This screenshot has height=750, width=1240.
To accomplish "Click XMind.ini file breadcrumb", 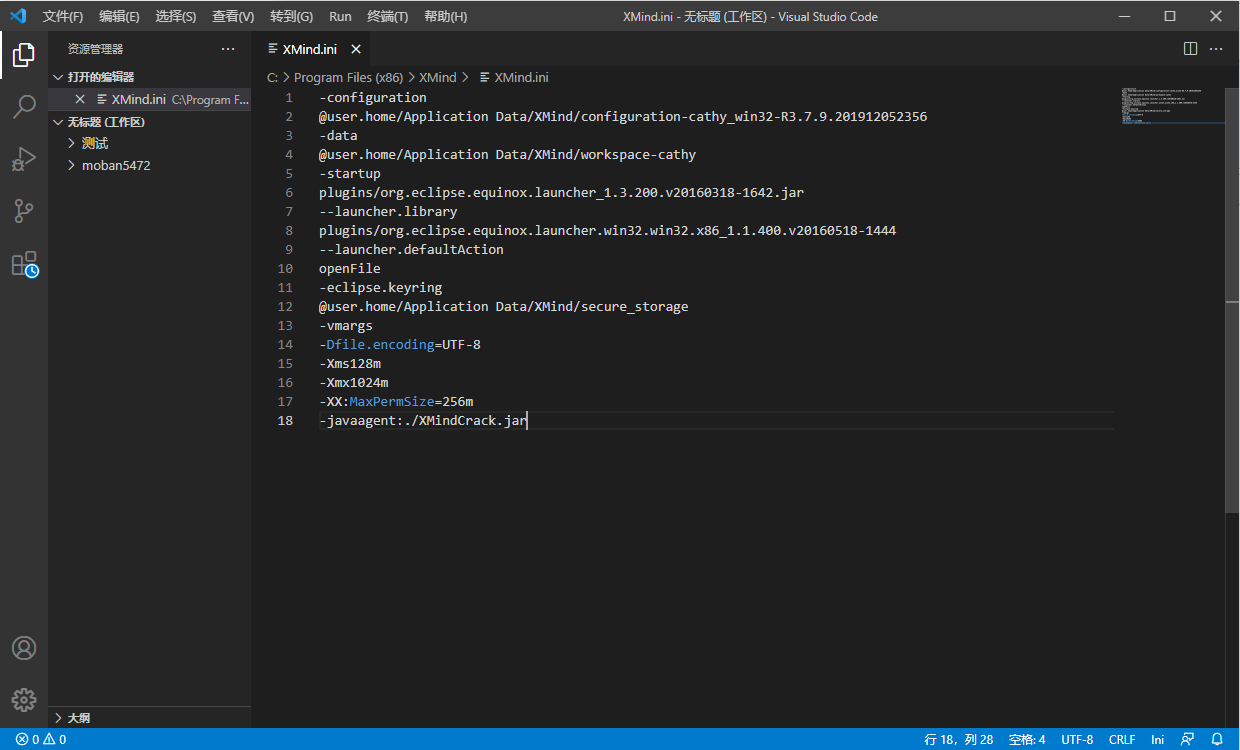I will click(514, 77).
